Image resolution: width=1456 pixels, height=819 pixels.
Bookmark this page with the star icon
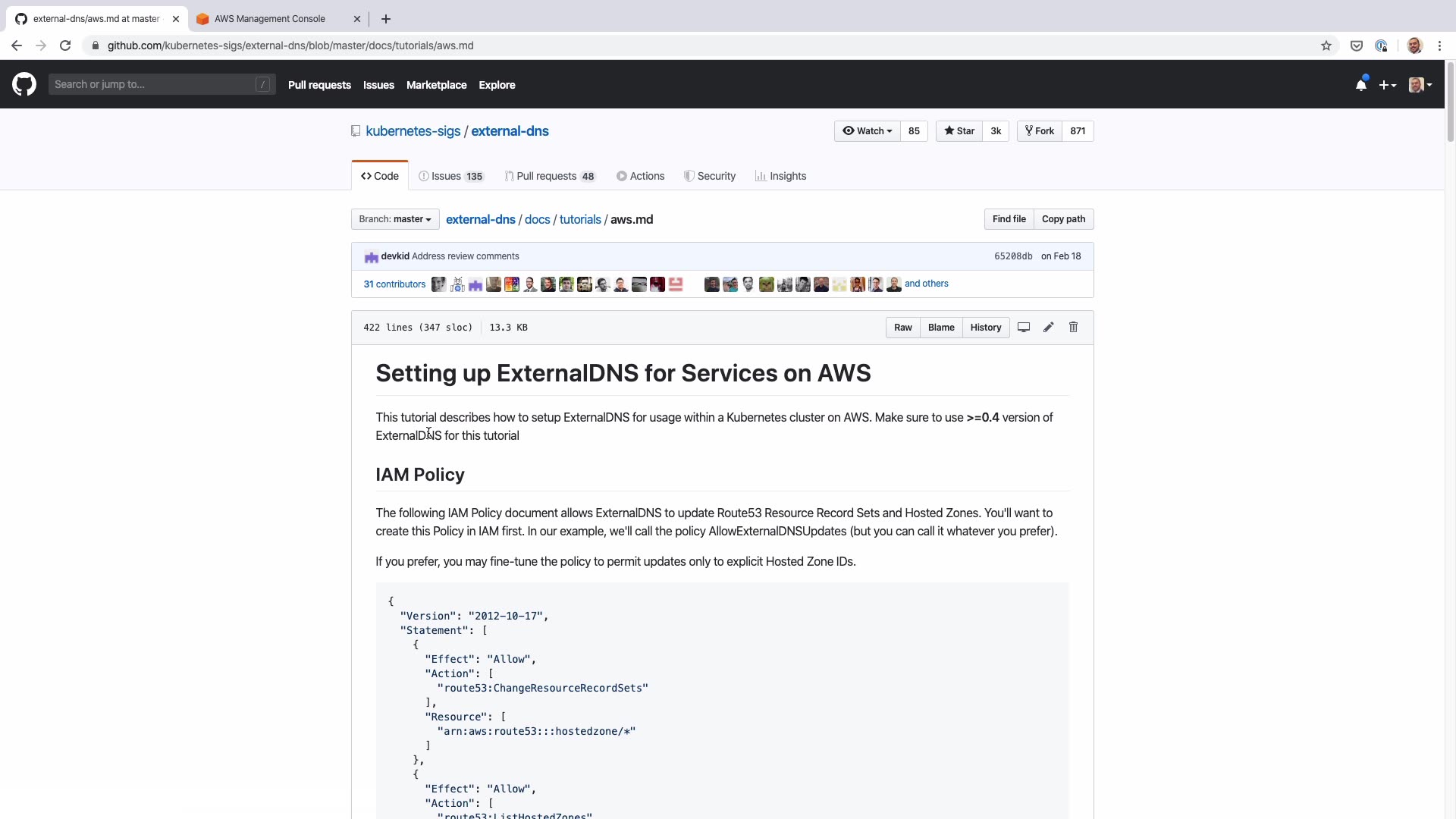click(1326, 45)
